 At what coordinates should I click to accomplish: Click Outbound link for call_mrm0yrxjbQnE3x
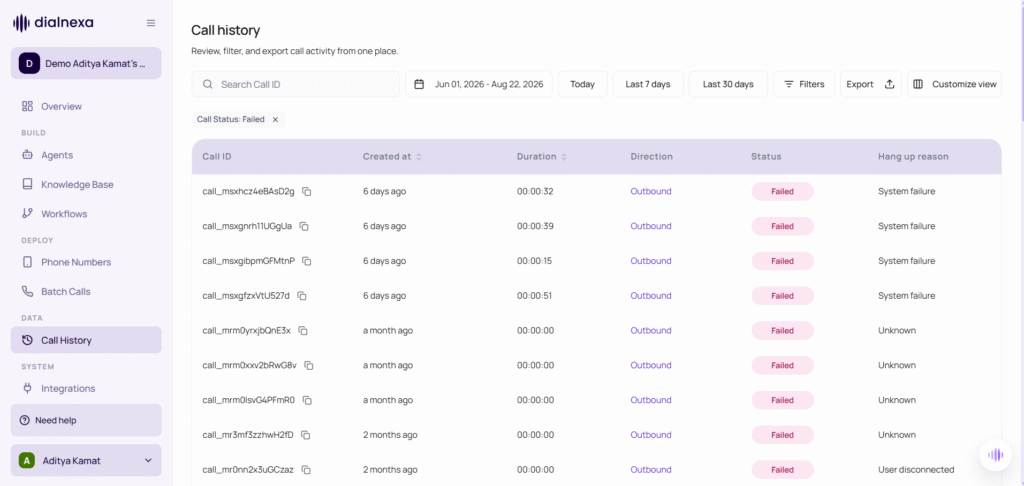coord(650,331)
